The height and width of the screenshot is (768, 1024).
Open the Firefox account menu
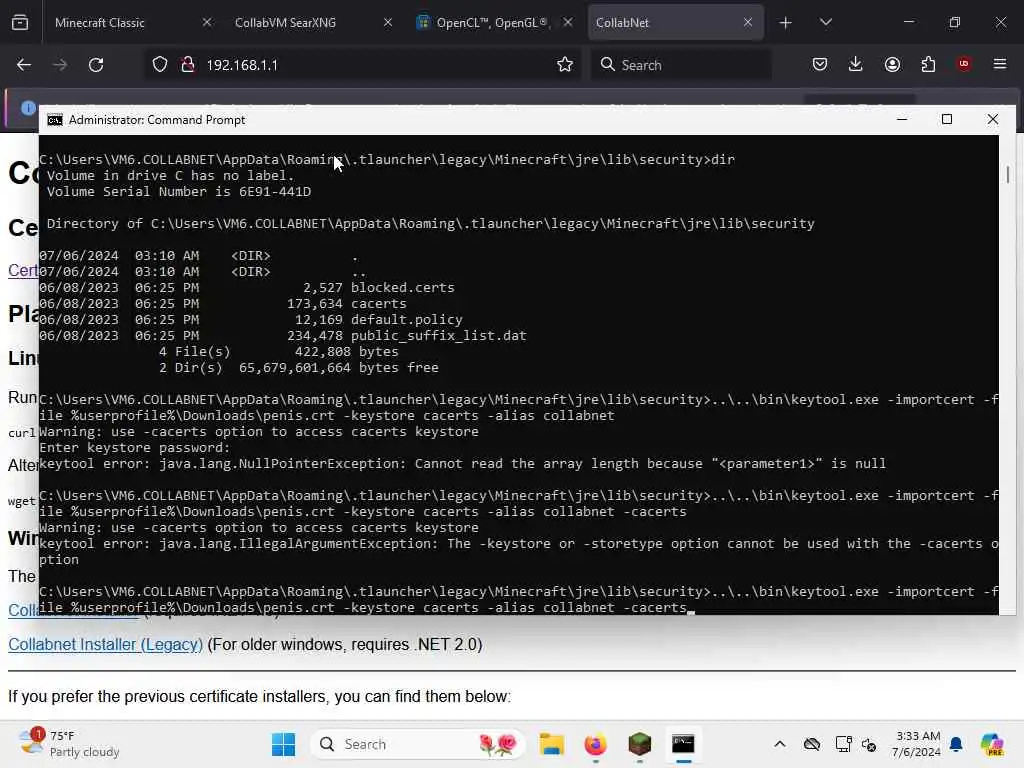click(892, 64)
